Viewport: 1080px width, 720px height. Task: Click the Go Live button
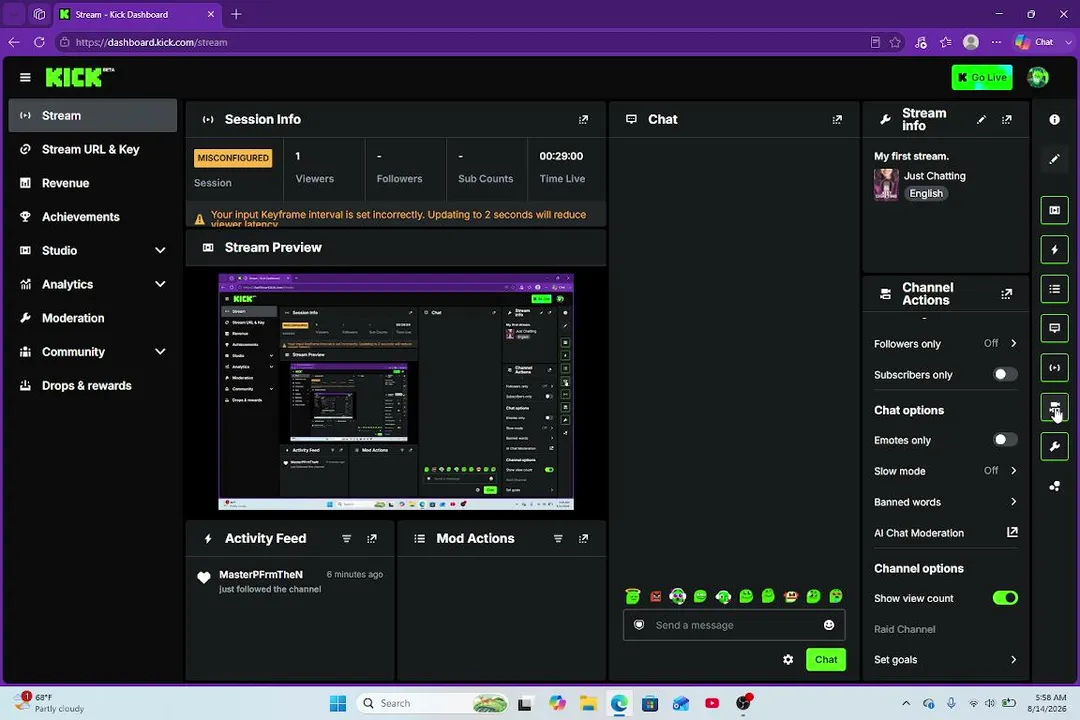(x=982, y=77)
